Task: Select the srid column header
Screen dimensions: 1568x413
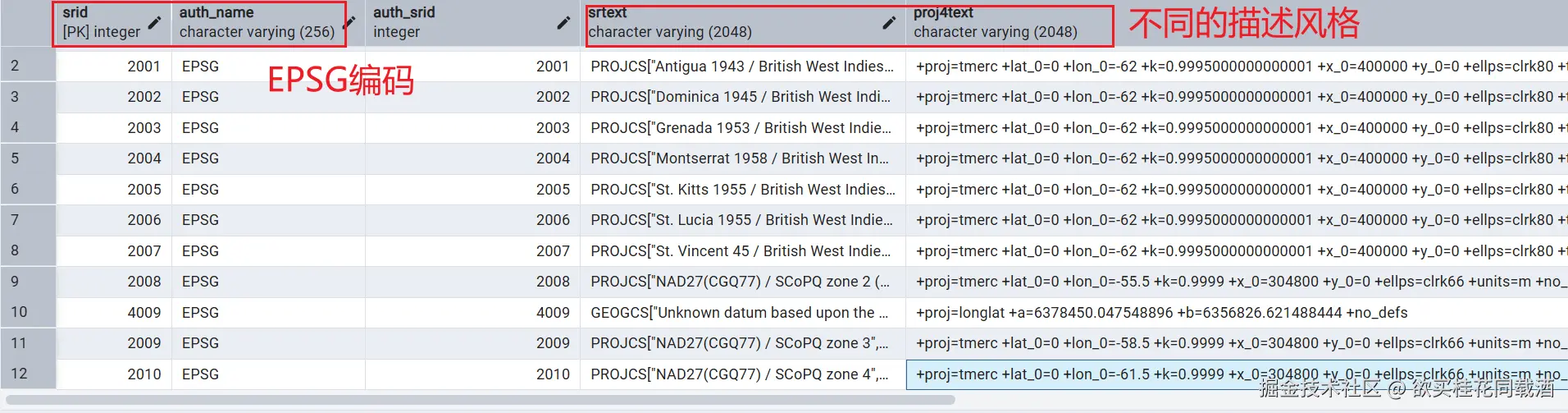Action: pyautogui.click(x=102, y=22)
